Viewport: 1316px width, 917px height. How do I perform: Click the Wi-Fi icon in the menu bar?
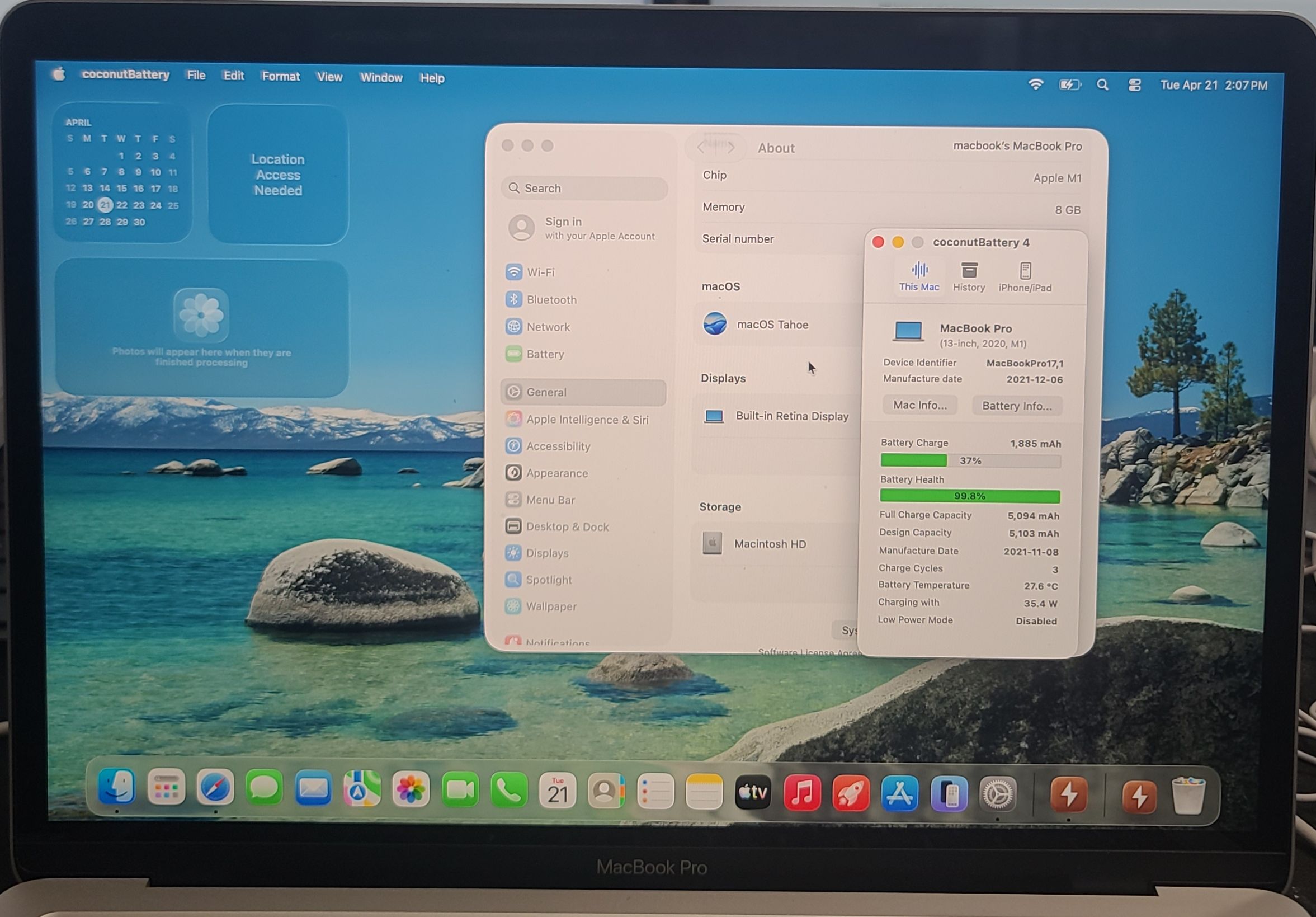point(1035,85)
